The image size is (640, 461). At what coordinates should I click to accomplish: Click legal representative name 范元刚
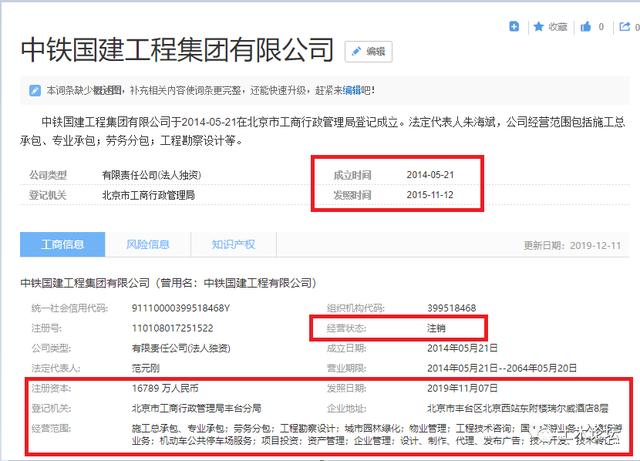pos(145,368)
